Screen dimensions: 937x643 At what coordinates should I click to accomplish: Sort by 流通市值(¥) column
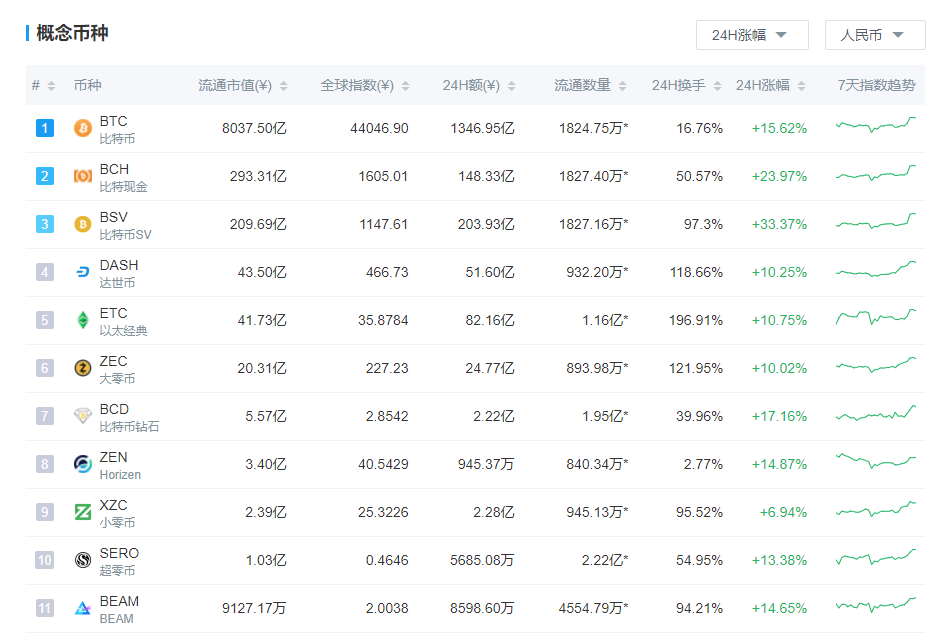pos(243,85)
